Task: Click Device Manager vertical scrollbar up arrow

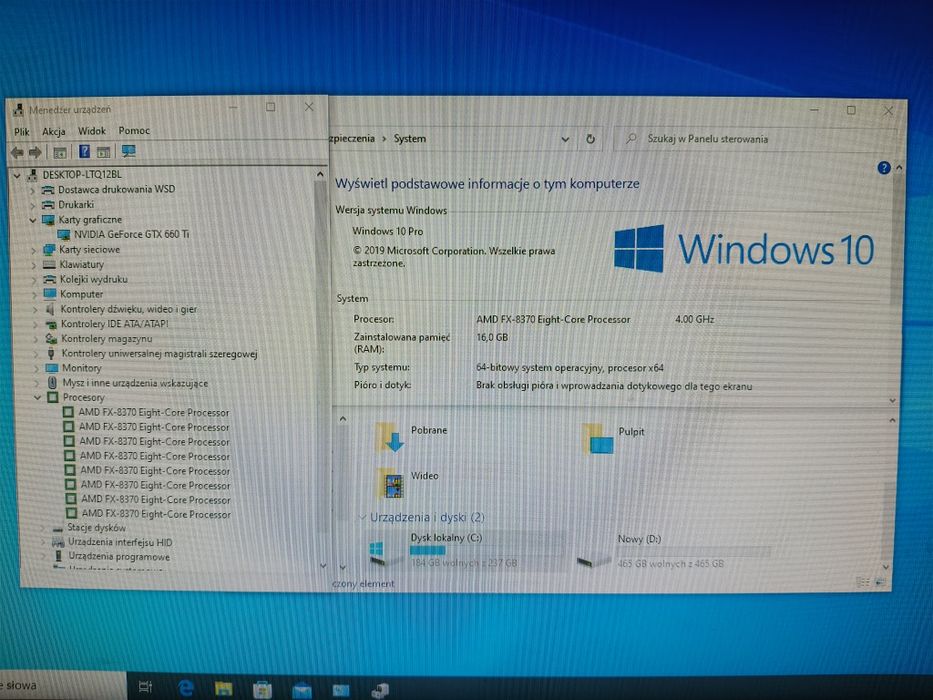Action: (x=320, y=174)
